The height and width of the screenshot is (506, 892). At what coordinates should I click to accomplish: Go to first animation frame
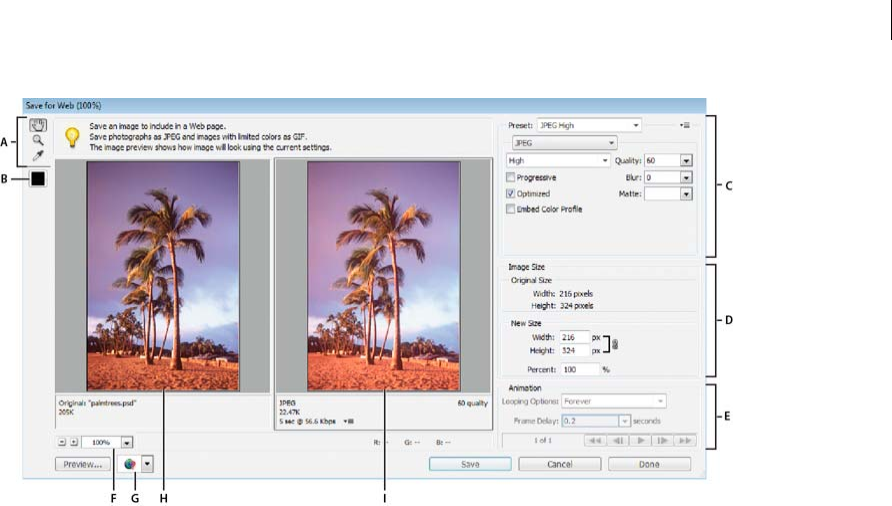595,441
